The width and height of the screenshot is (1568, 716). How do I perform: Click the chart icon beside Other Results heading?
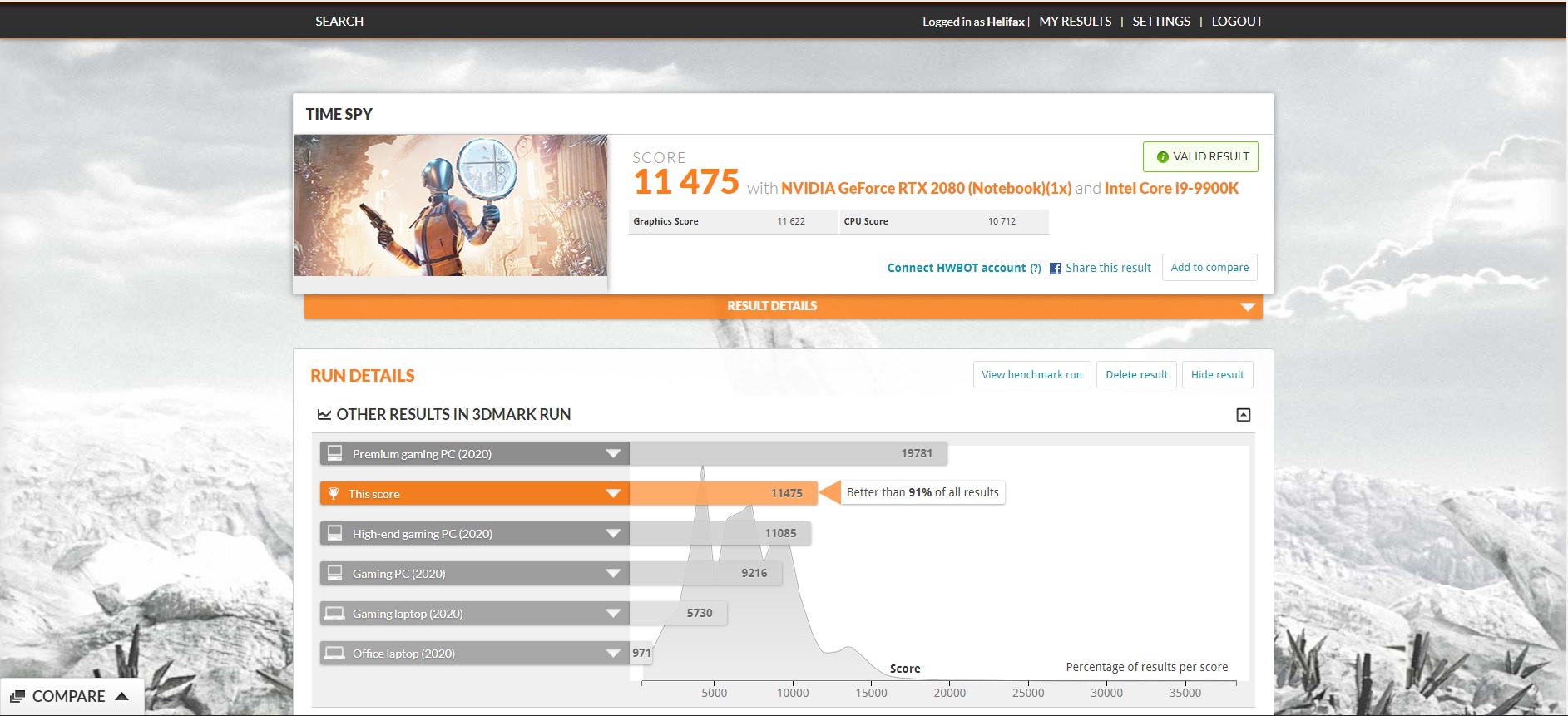tap(324, 414)
